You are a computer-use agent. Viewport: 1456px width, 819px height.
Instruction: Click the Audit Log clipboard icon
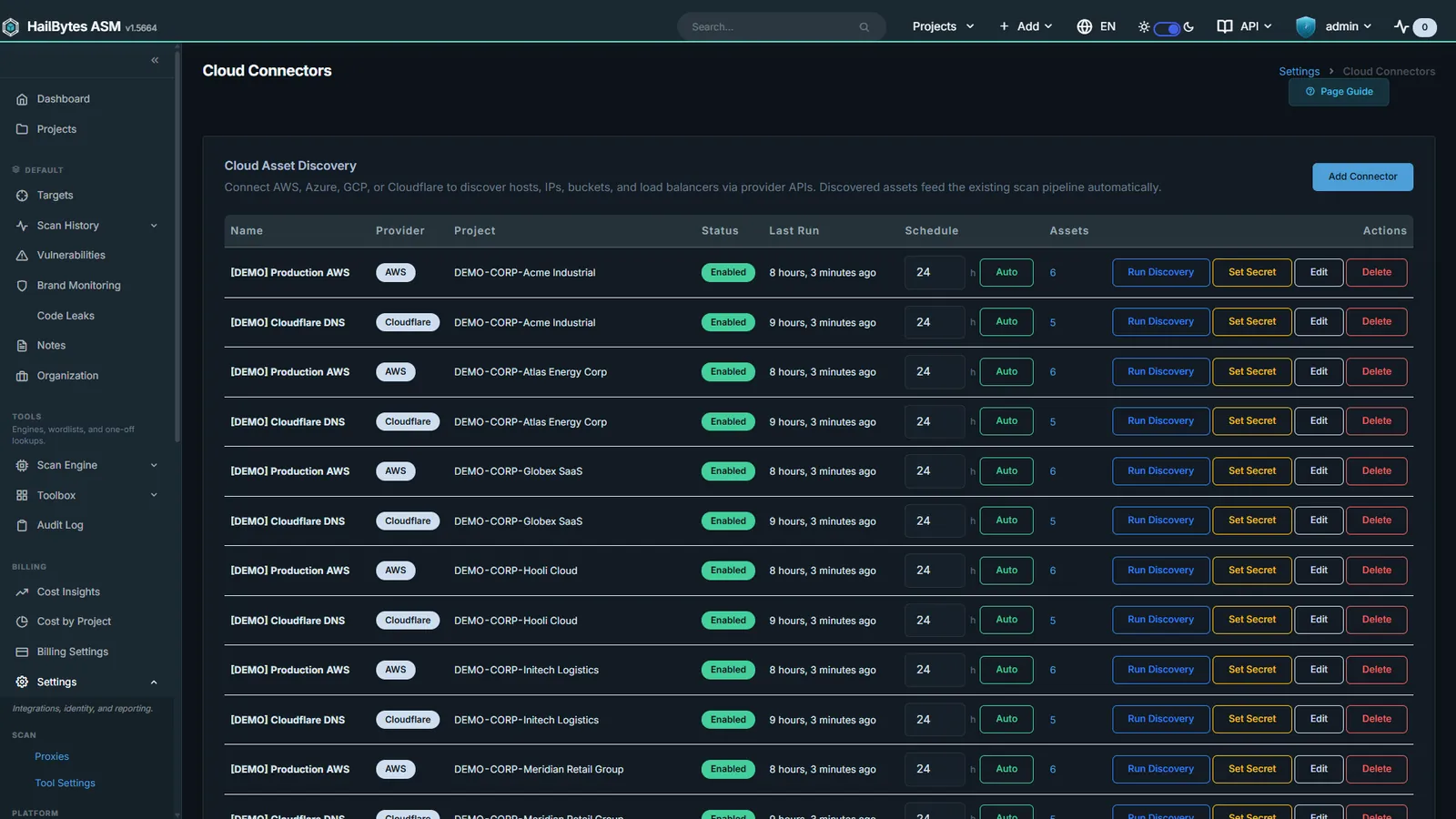tap(22, 525)
